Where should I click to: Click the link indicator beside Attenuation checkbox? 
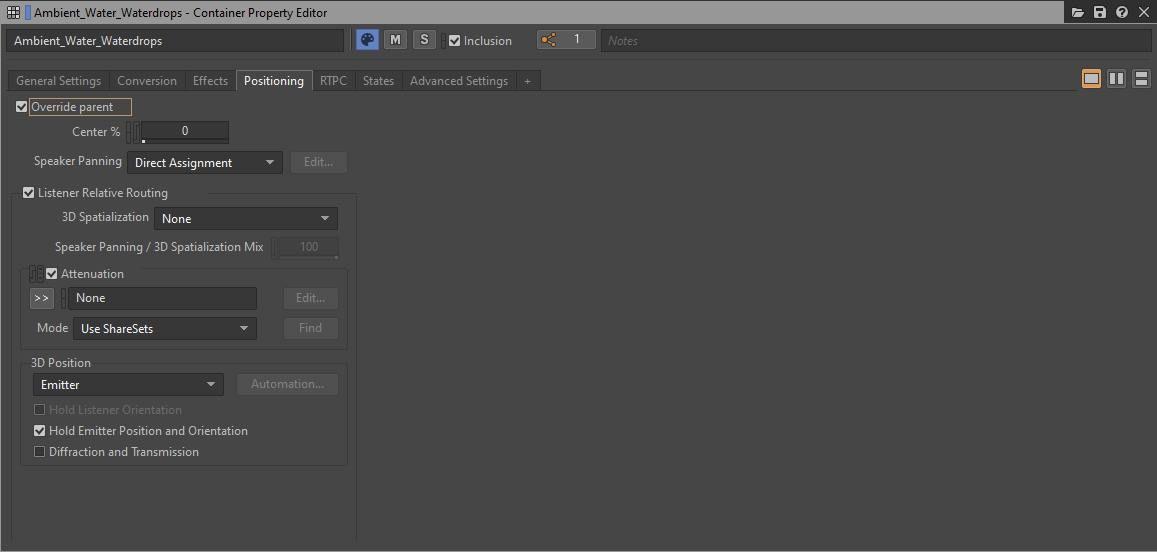(x=32, y=274)
